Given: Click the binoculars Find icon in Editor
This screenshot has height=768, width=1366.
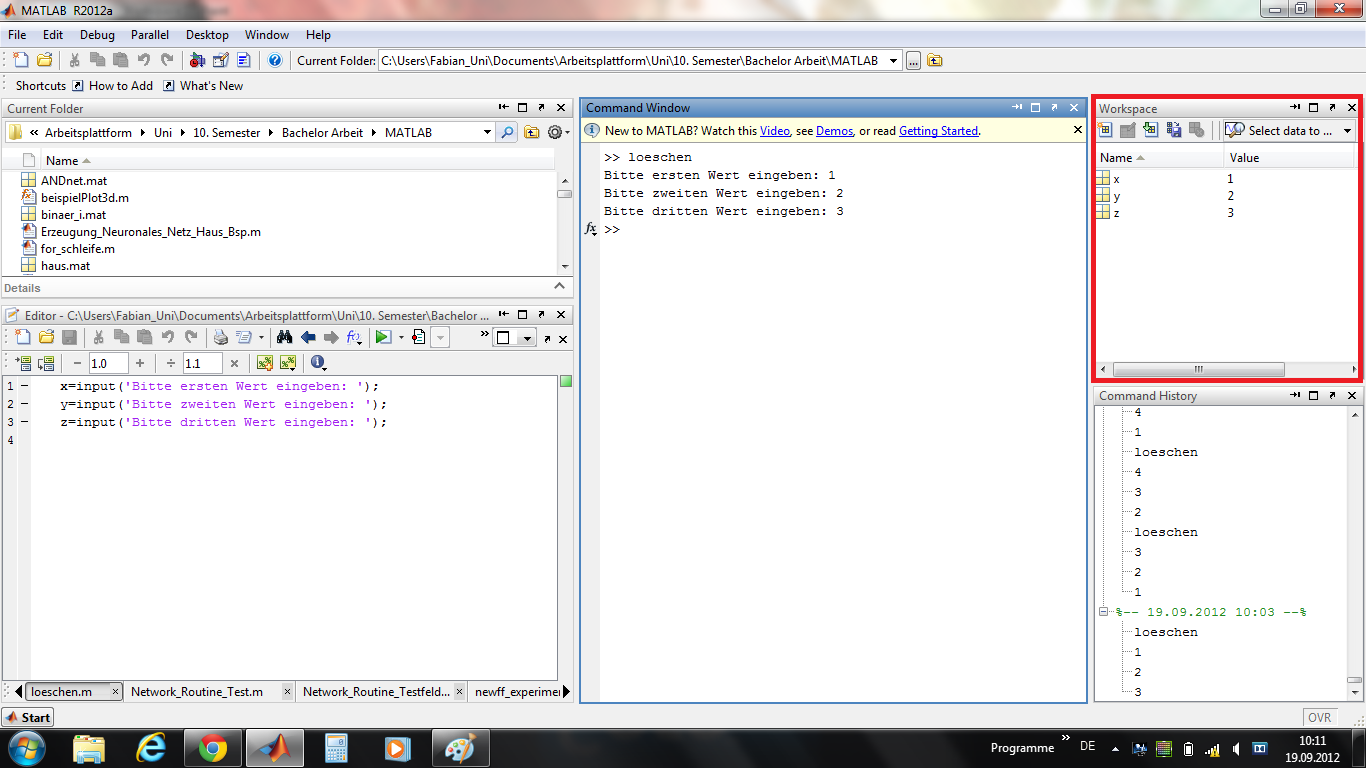Looking at the screenshot, I should (x=284, y=337).
